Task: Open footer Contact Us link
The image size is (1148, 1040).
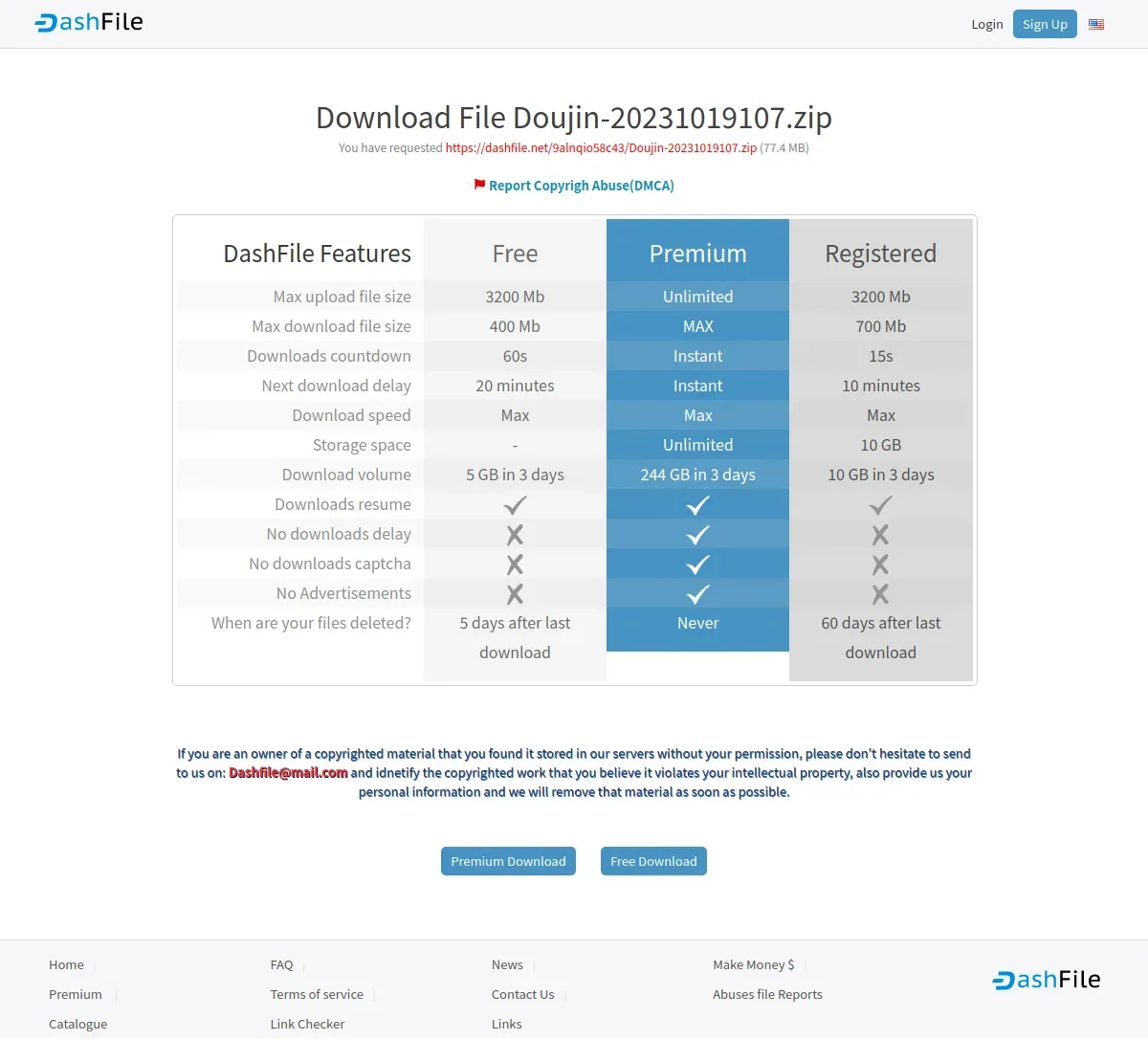Action: pyautogui.click(x=522, y=994)
